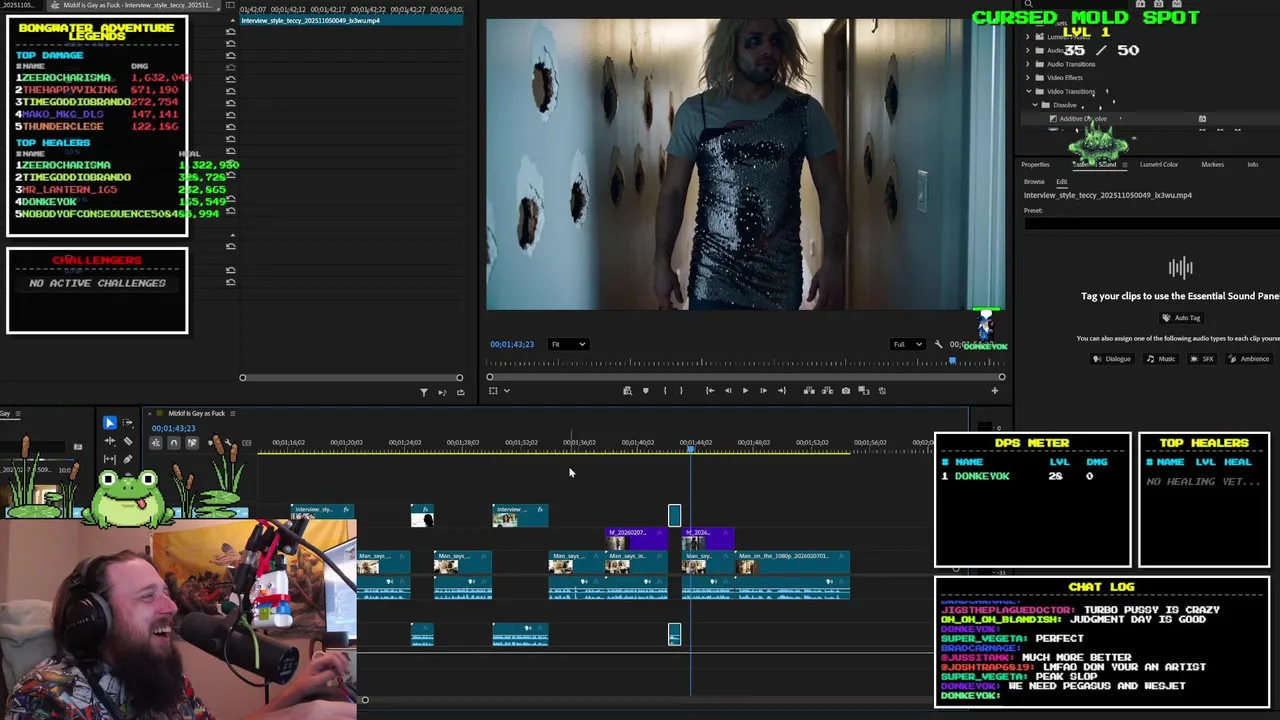Switch to the Info tab

point(1252,164)
